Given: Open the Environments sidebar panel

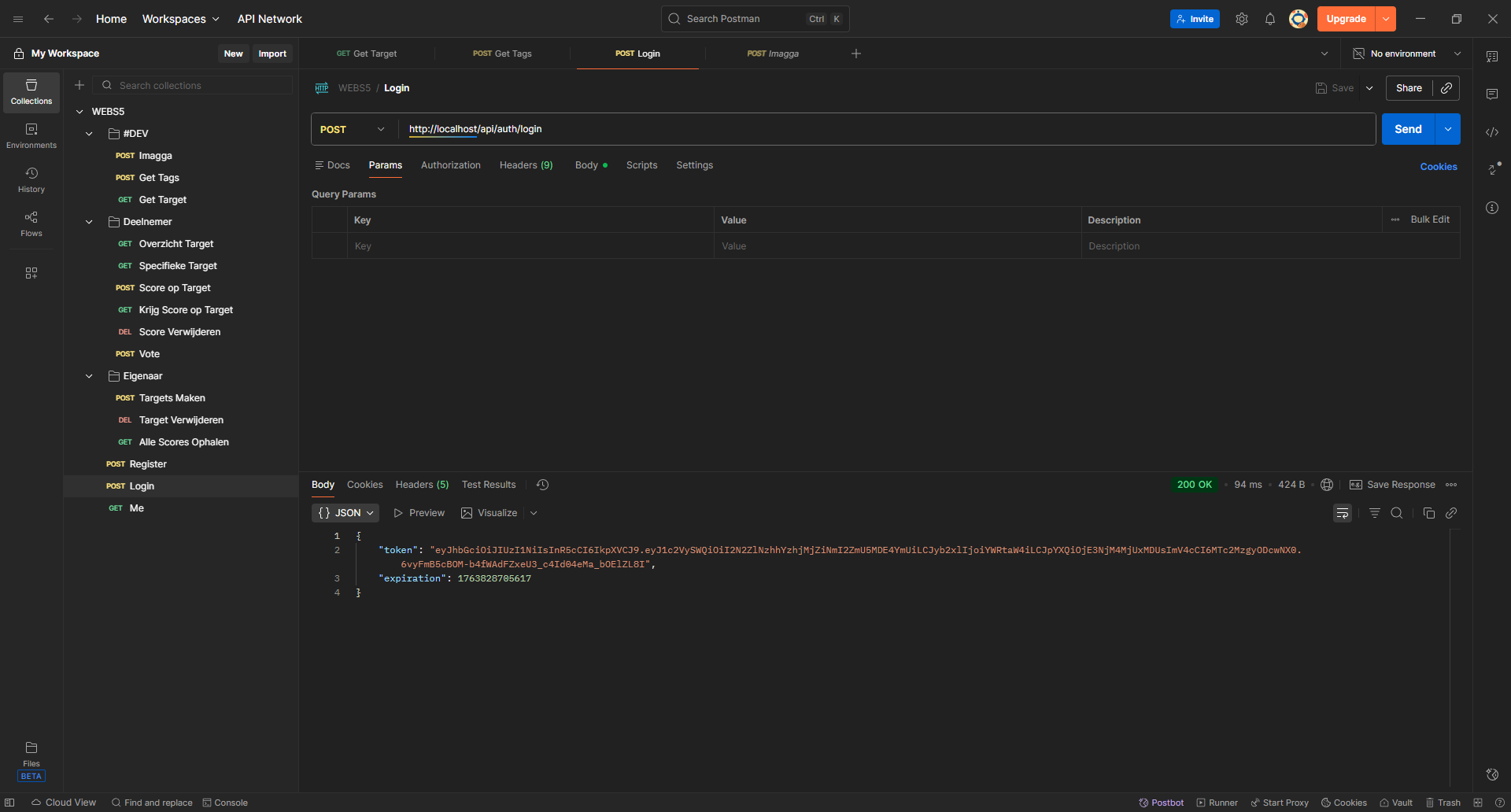Looking at the screenshot, I should coord(31,135).
